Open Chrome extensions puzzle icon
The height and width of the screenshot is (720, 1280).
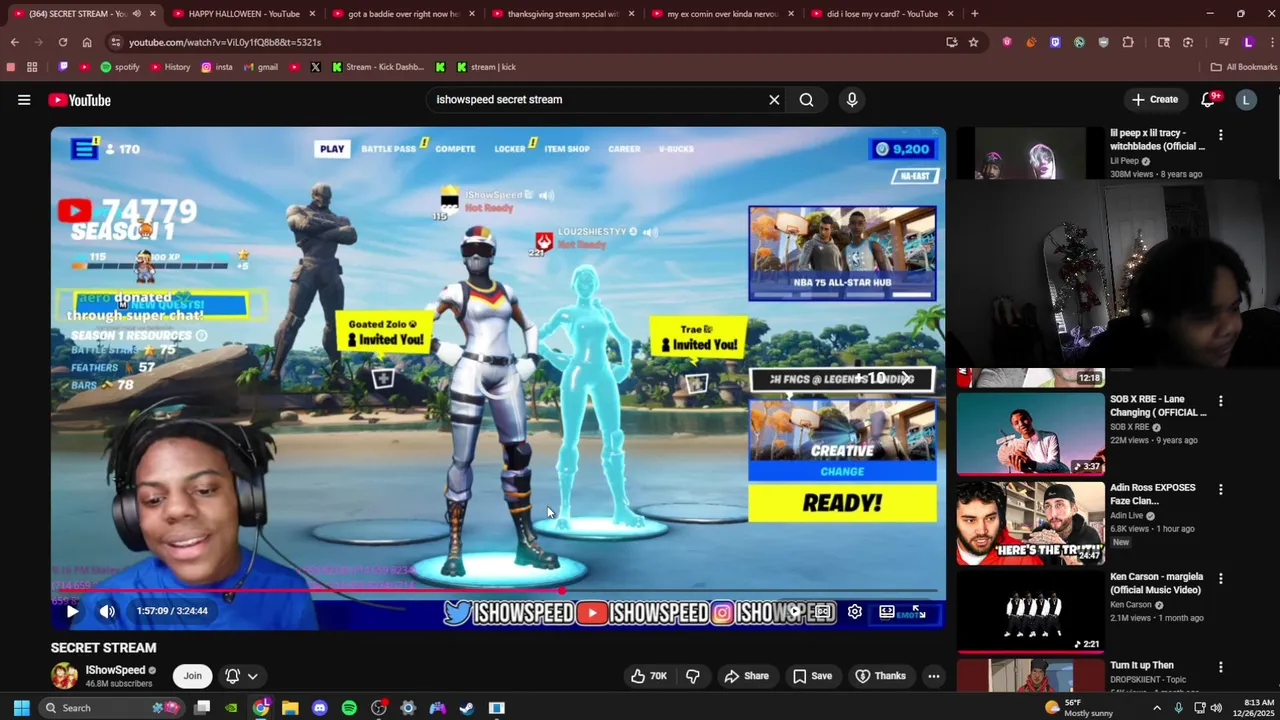coord(1128,42)
